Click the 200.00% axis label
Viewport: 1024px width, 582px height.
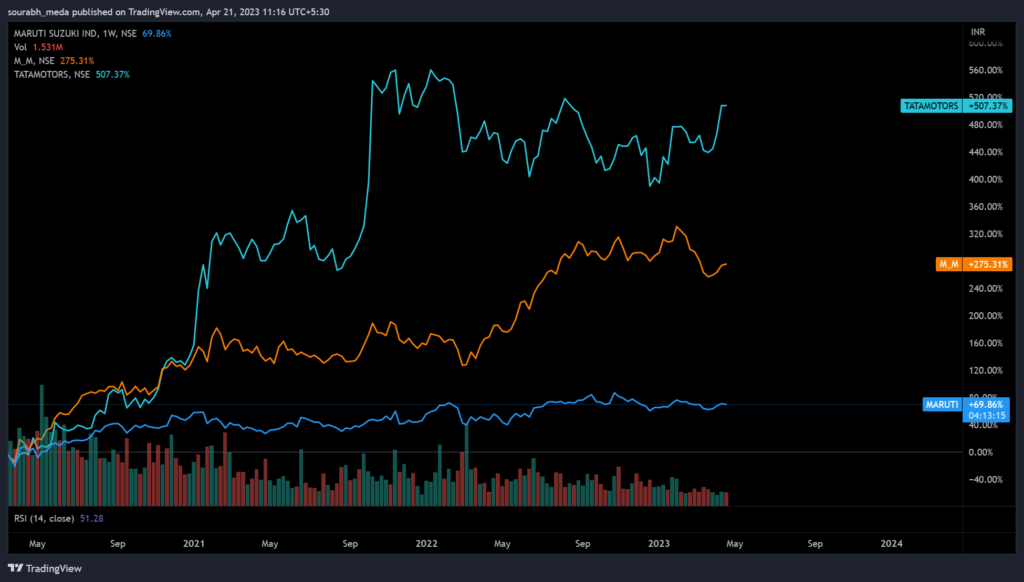point(985,315)
